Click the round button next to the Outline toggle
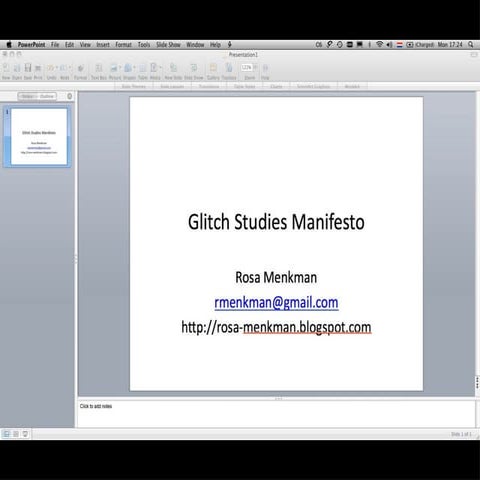This screenshot has width=480, height=480. click(x=69, y=96)
